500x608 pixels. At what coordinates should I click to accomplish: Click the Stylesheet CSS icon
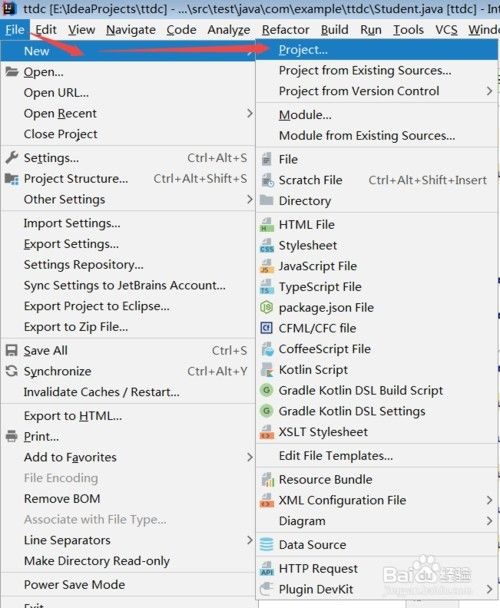tap(267, 245)
